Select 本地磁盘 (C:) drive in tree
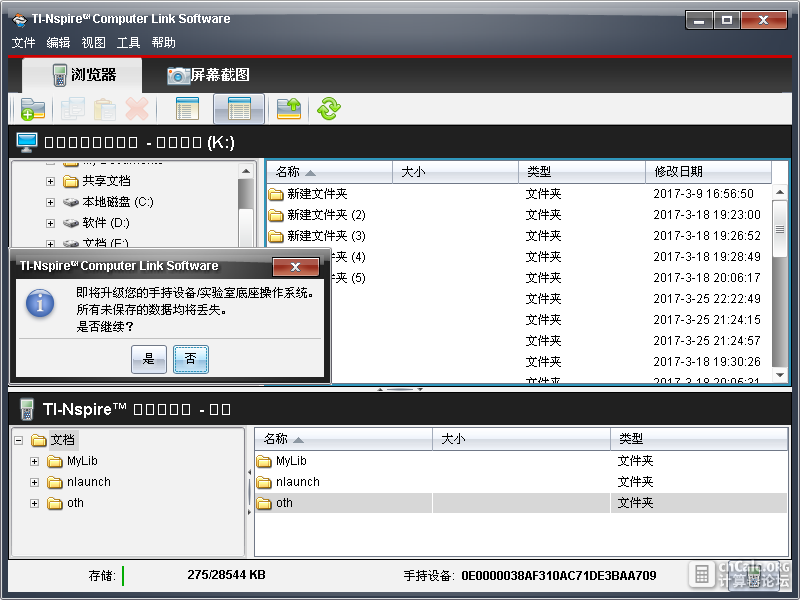This screenshot has width=800, height=600. 118,202
